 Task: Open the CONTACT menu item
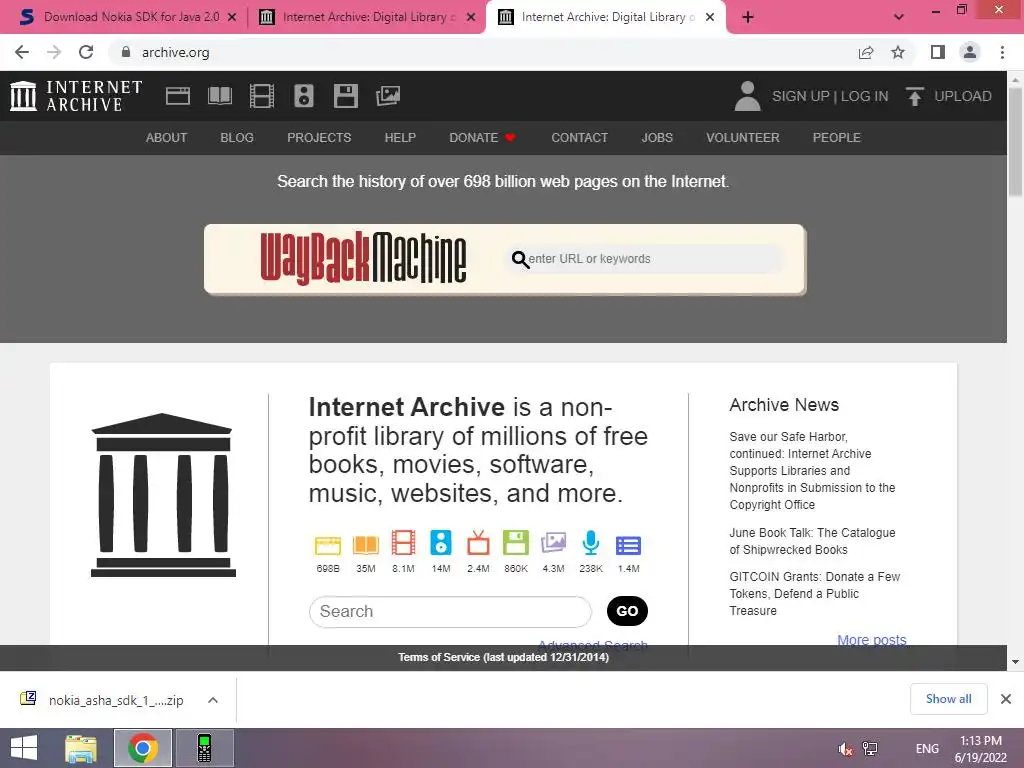(x=579, y=138)
